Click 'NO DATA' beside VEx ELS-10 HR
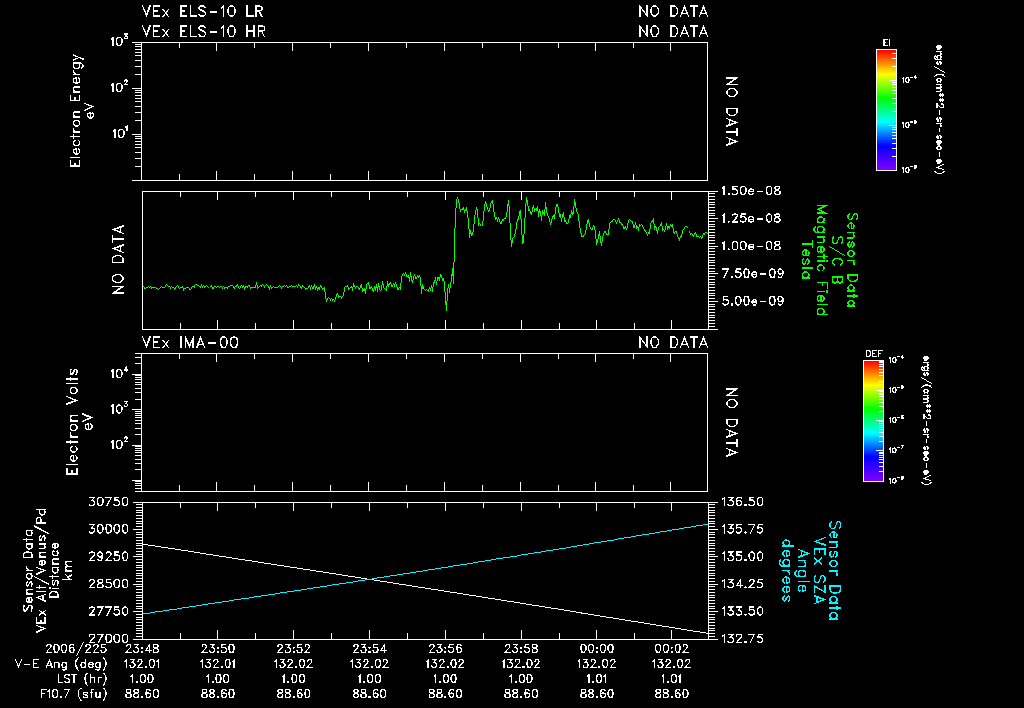 (673, 31)
